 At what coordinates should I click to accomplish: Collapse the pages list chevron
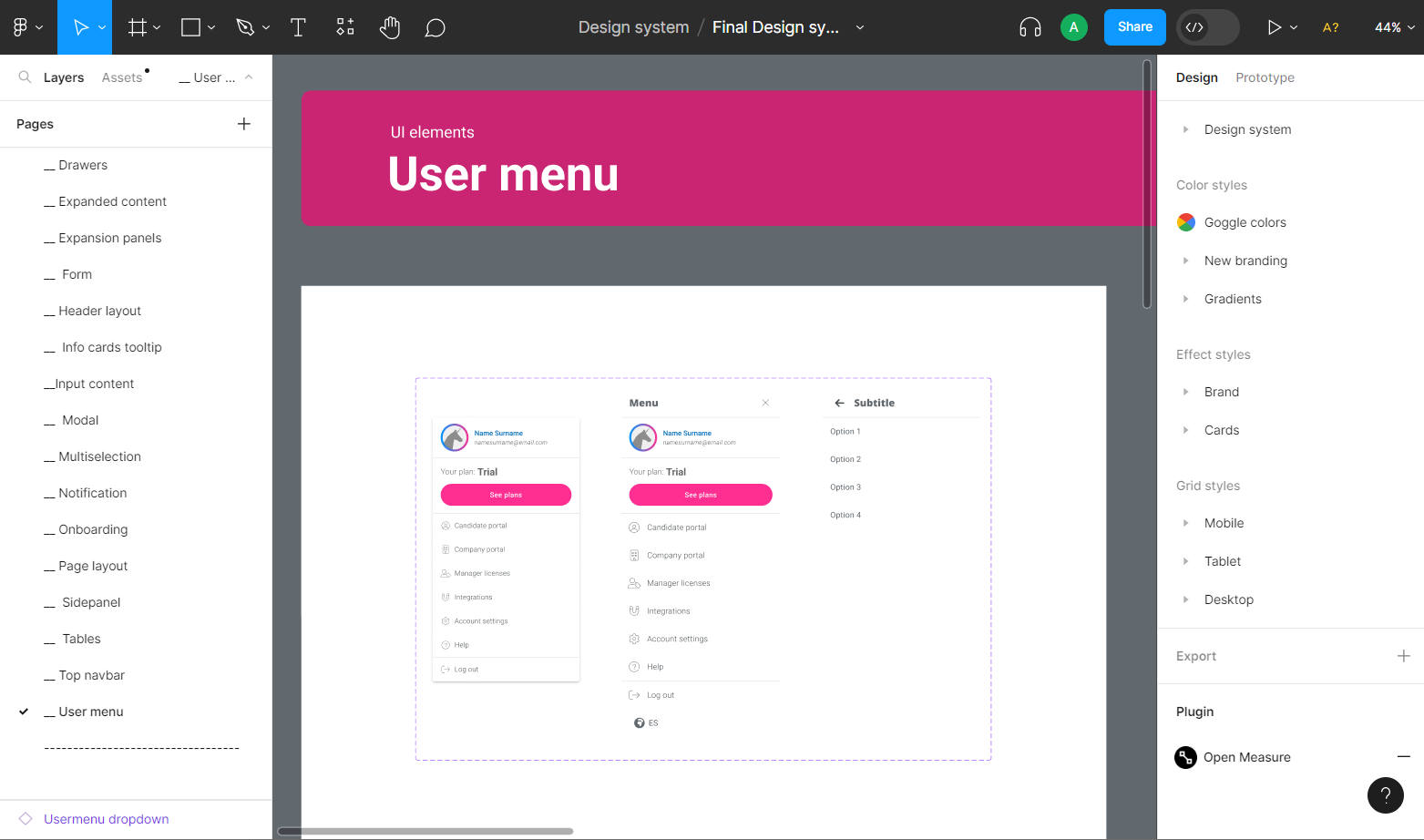tap(249, 77)
